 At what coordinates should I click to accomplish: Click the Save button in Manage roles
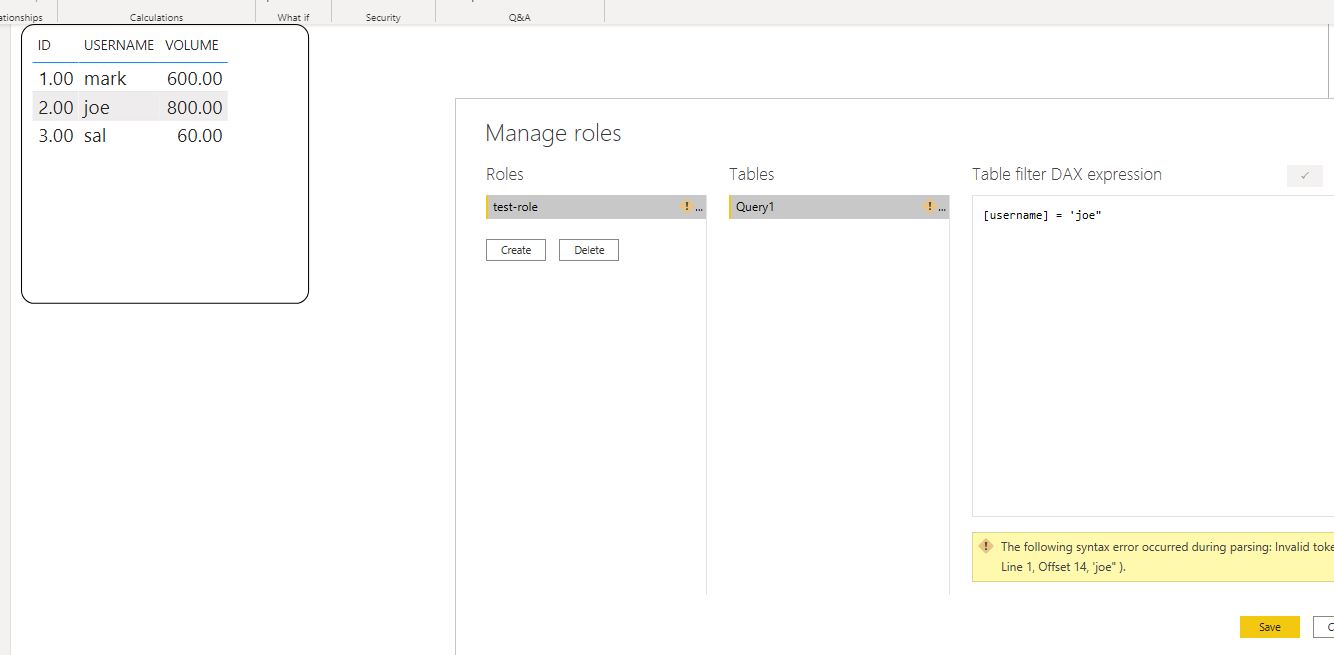pyautogui.click(x=1269, y=627)
